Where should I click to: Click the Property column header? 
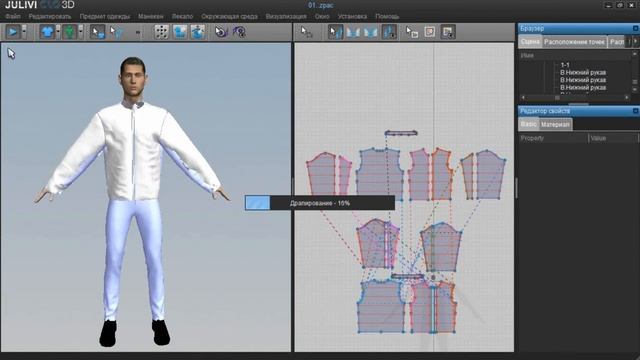tap(553, 138)
